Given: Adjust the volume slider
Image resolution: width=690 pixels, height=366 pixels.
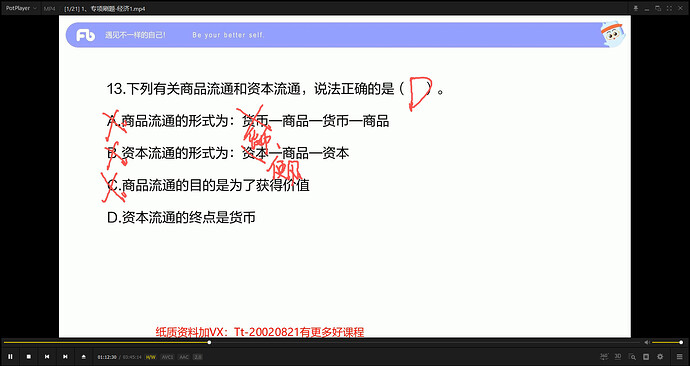Looking at the screenshot, I should click(x=667, y=342).
